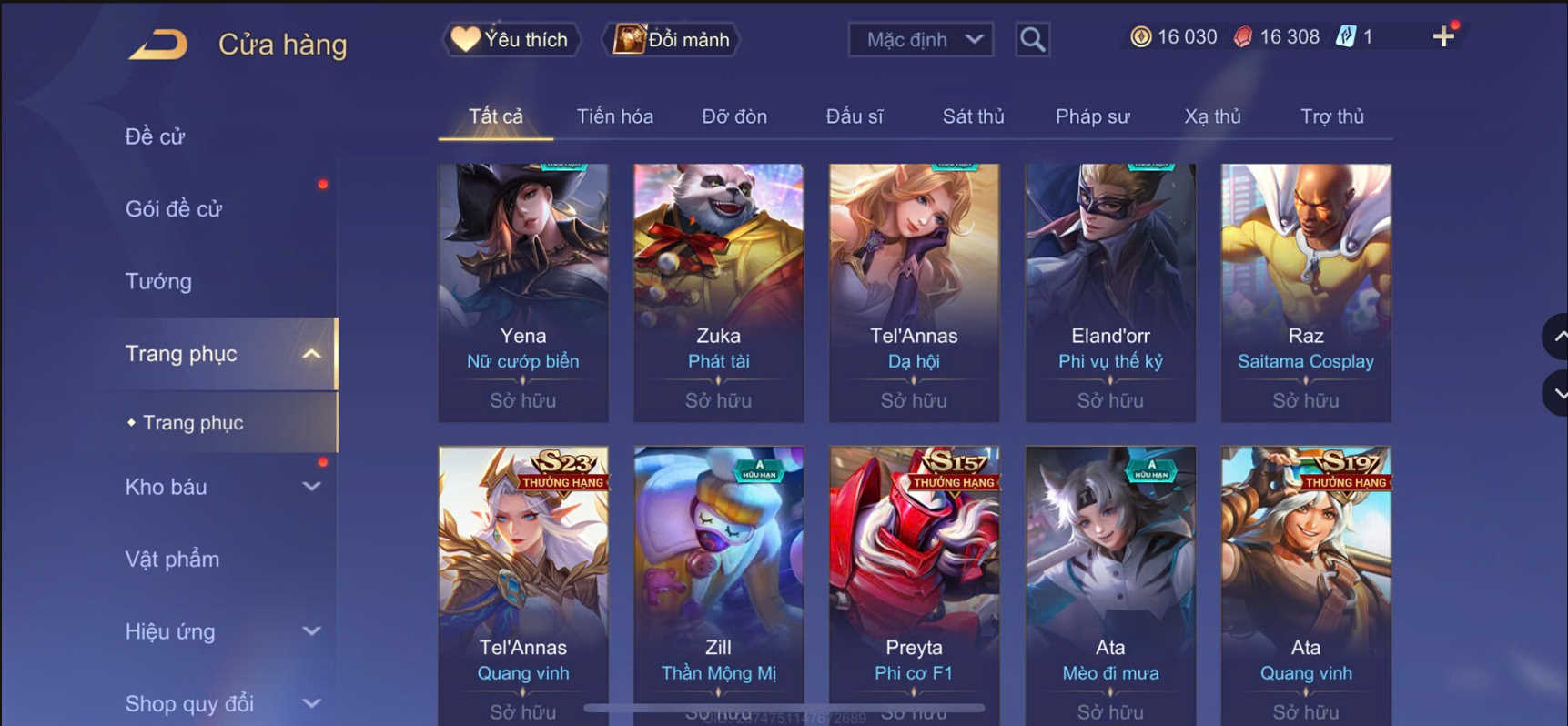Click the back arrow icon
Screen dimensions: 1568x726
coord(158,44)
